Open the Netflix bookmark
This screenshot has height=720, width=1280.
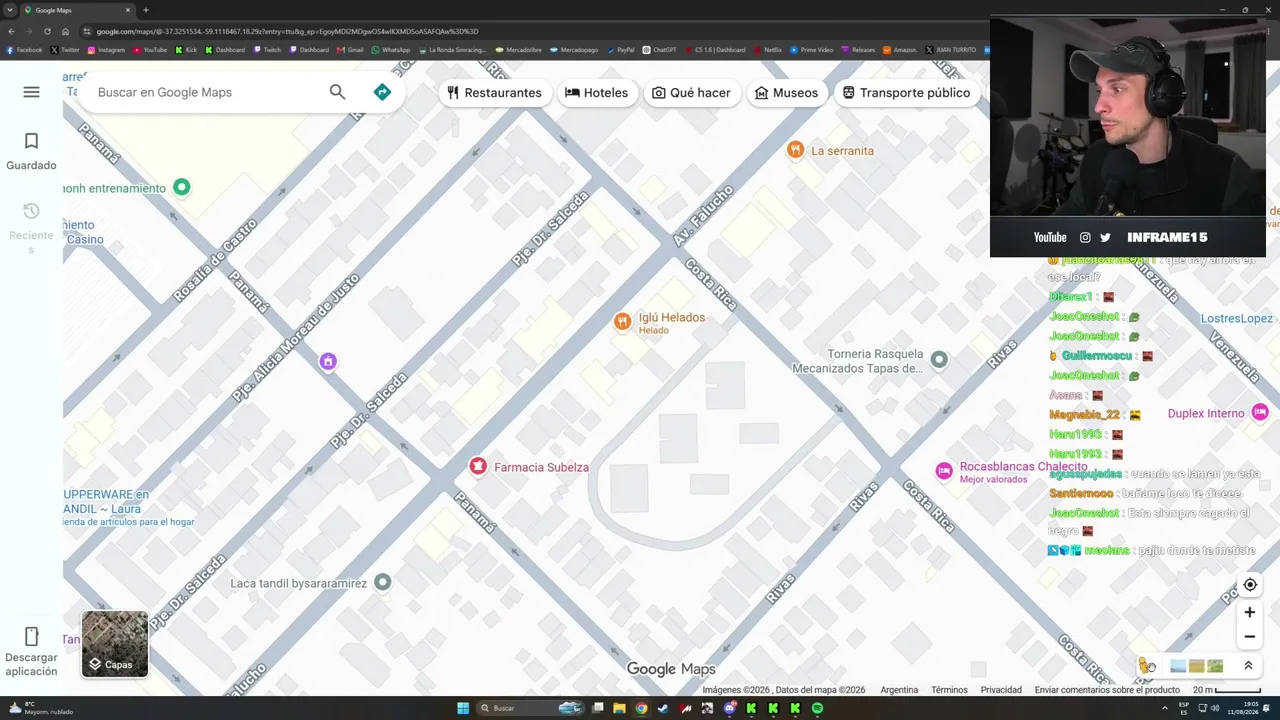tap(768, 50)
